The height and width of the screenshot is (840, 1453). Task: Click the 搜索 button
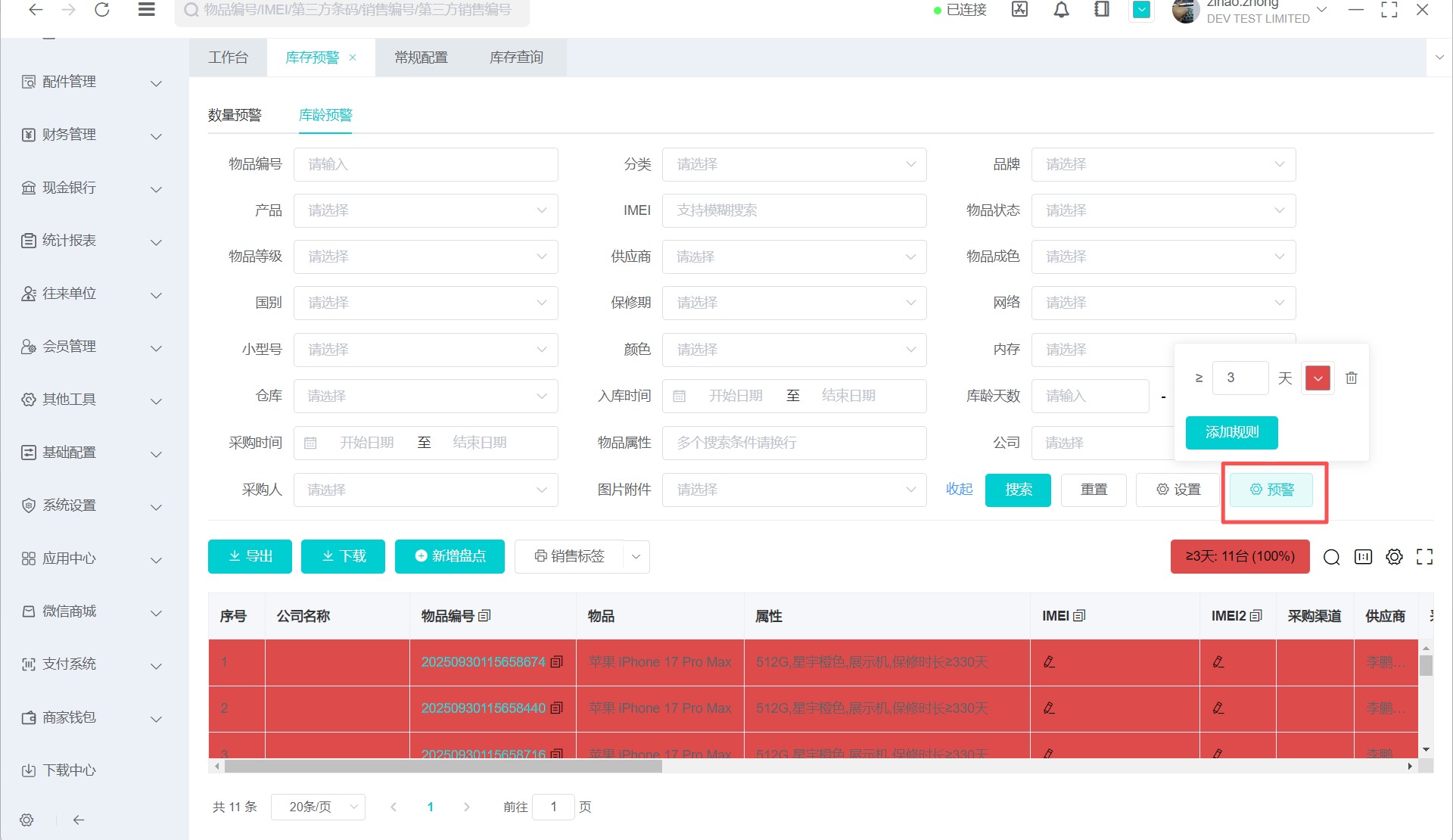pyautogui.click(x=1018, y=490)
